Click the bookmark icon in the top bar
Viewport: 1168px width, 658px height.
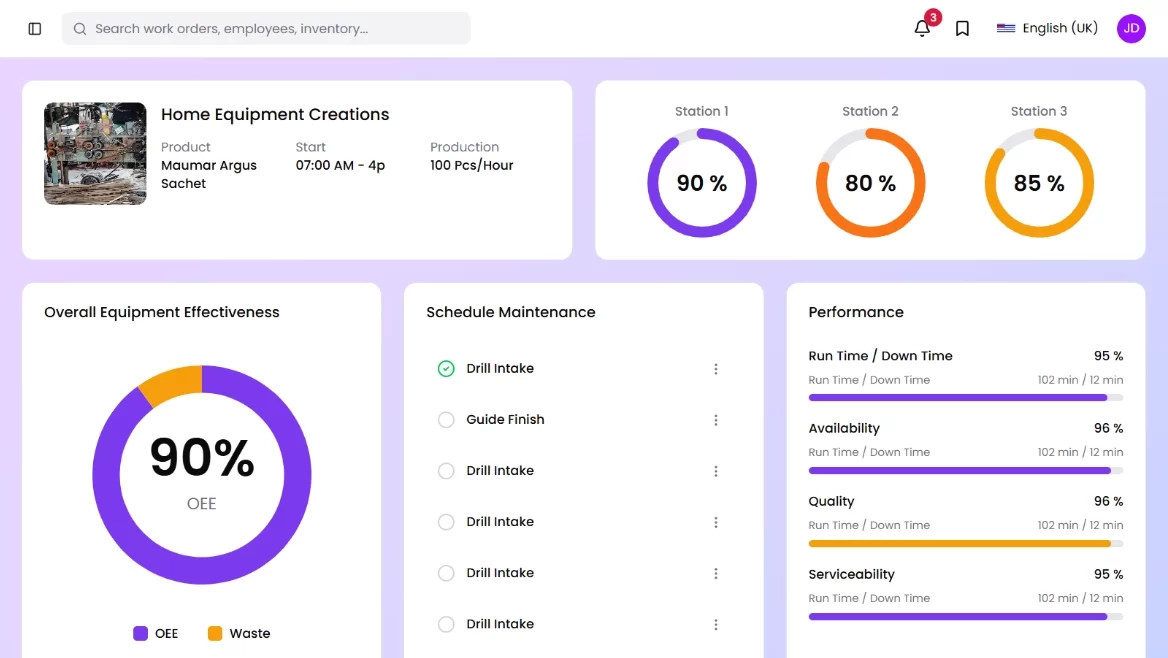coord(961,28)
